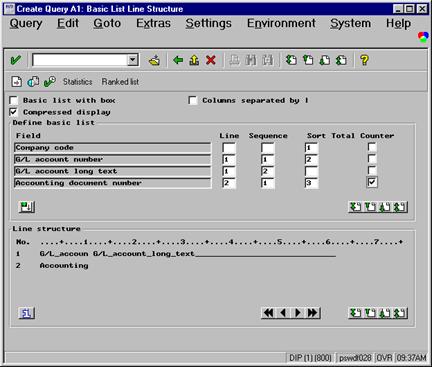Click Line field for G/L account number
The image size is (432, 367).
pos(229,159)
